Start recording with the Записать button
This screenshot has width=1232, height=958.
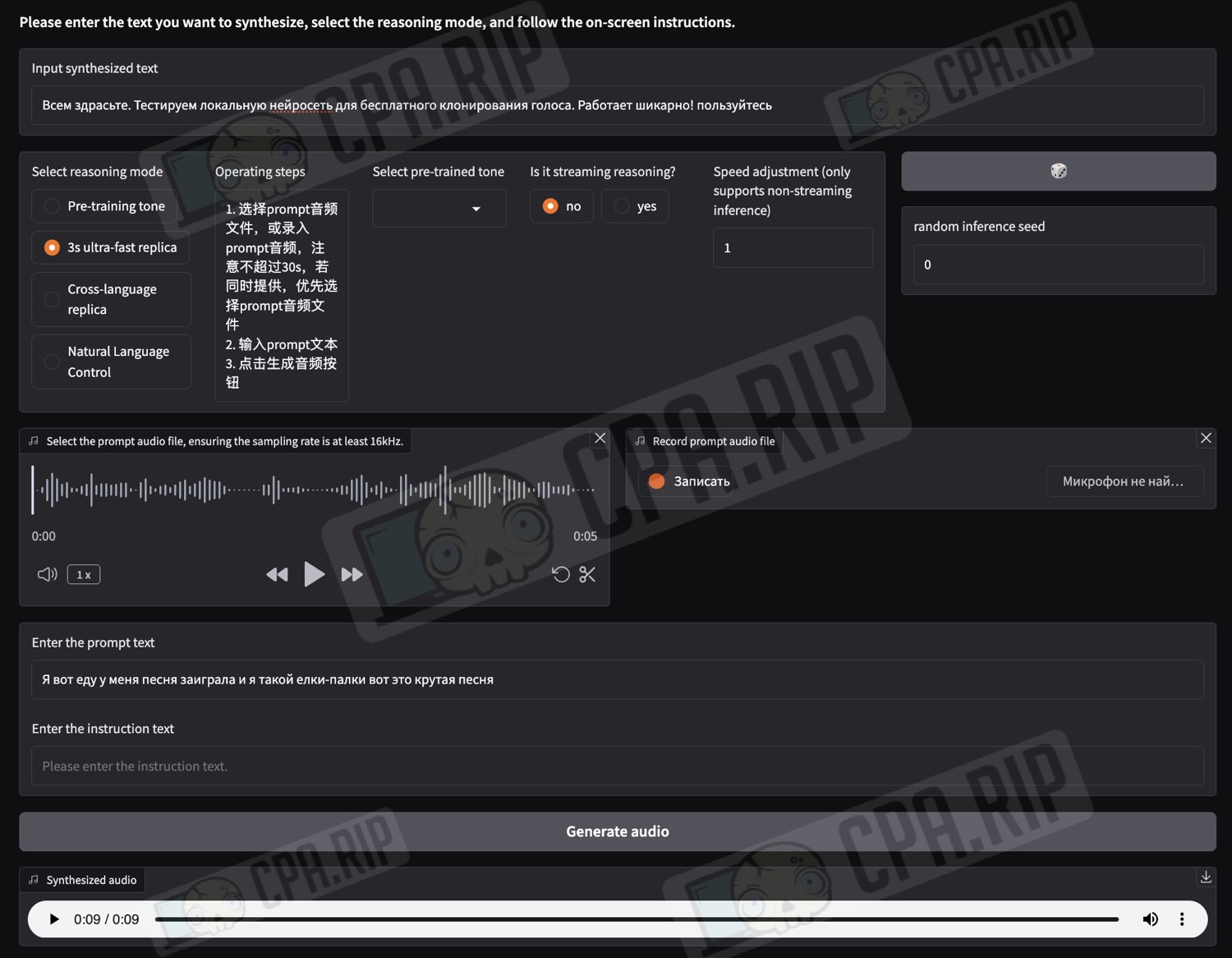[688, 481]
